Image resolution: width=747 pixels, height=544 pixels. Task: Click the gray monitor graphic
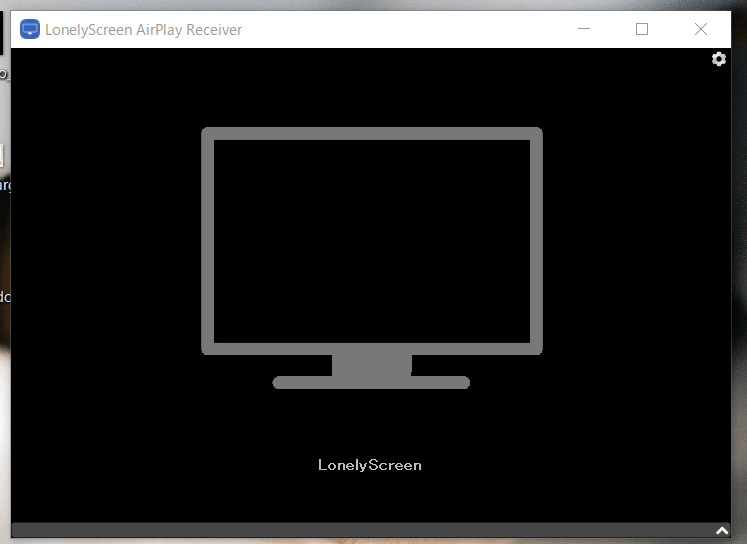pos(372,258)
